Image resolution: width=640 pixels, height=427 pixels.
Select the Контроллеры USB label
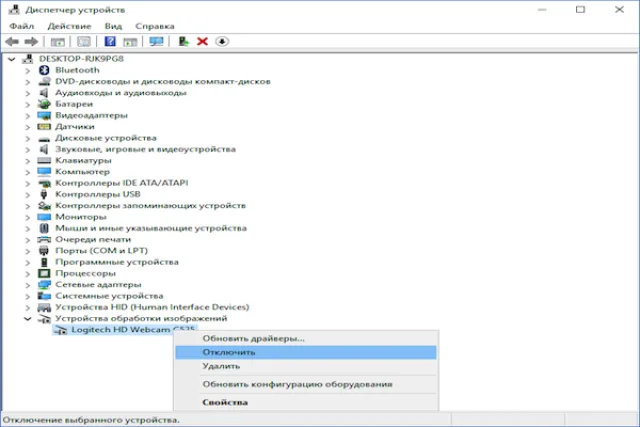[x=98, y=194]
